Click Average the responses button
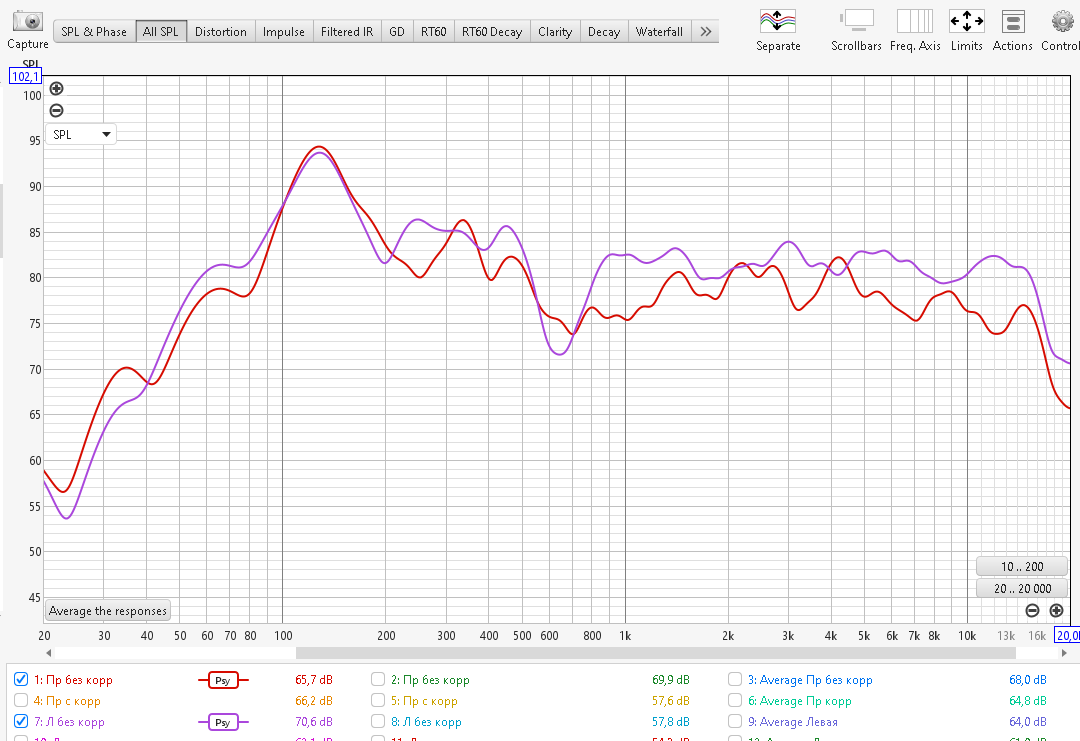The height and width of the screenshot is (741, 1080). point(107,611)
